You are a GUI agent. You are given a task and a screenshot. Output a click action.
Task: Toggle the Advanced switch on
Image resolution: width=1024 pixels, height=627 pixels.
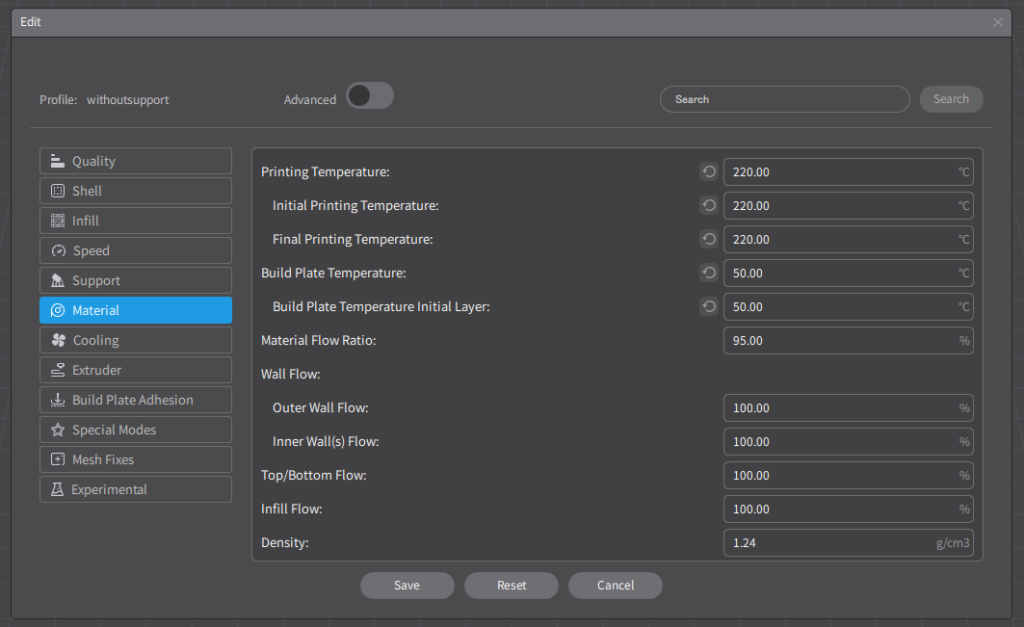pyautogui.click(x=369, y=96)
